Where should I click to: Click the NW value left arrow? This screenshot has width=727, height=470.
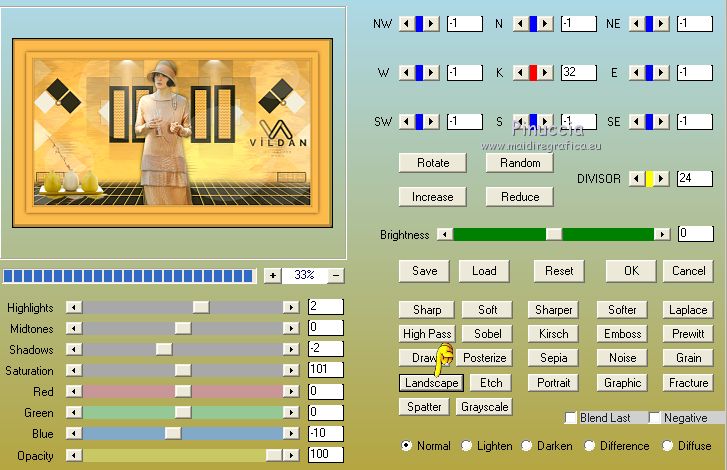(405, 23)
